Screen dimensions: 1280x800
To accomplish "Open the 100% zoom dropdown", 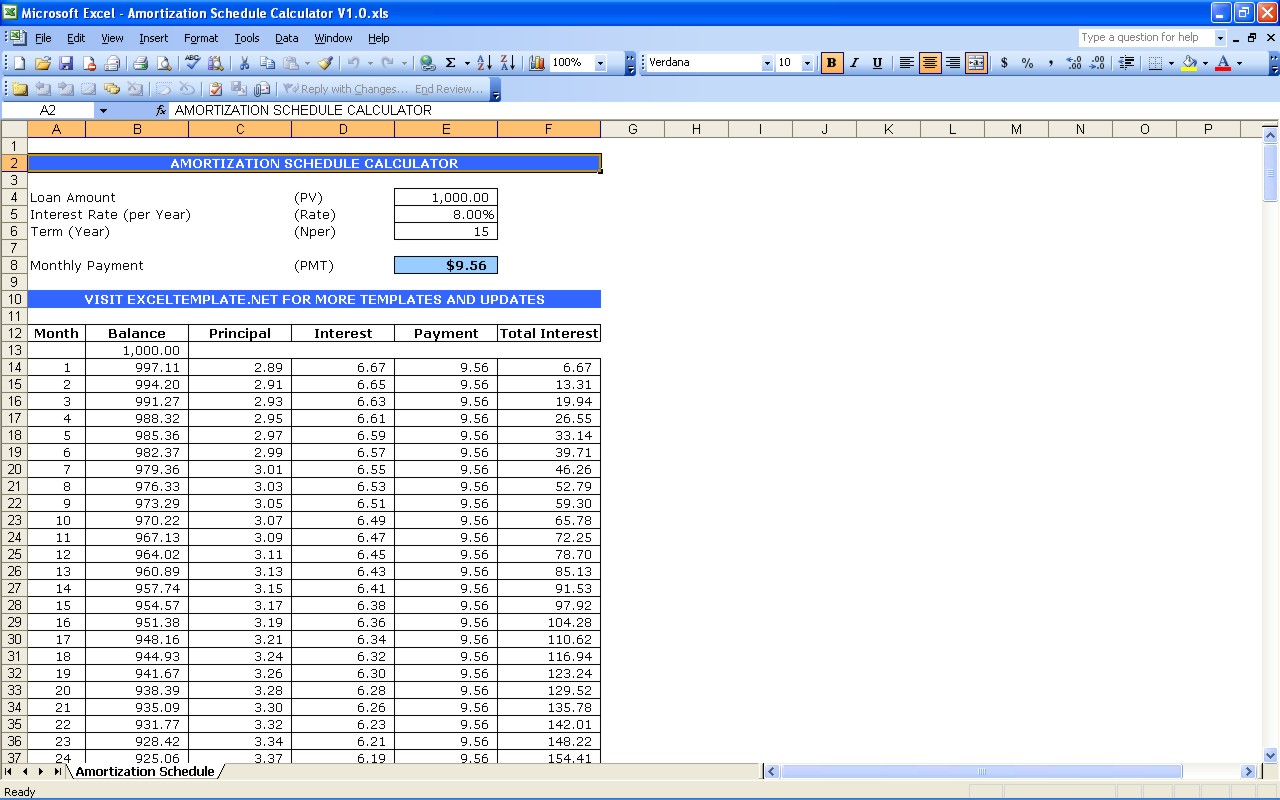I will point(600,63).
